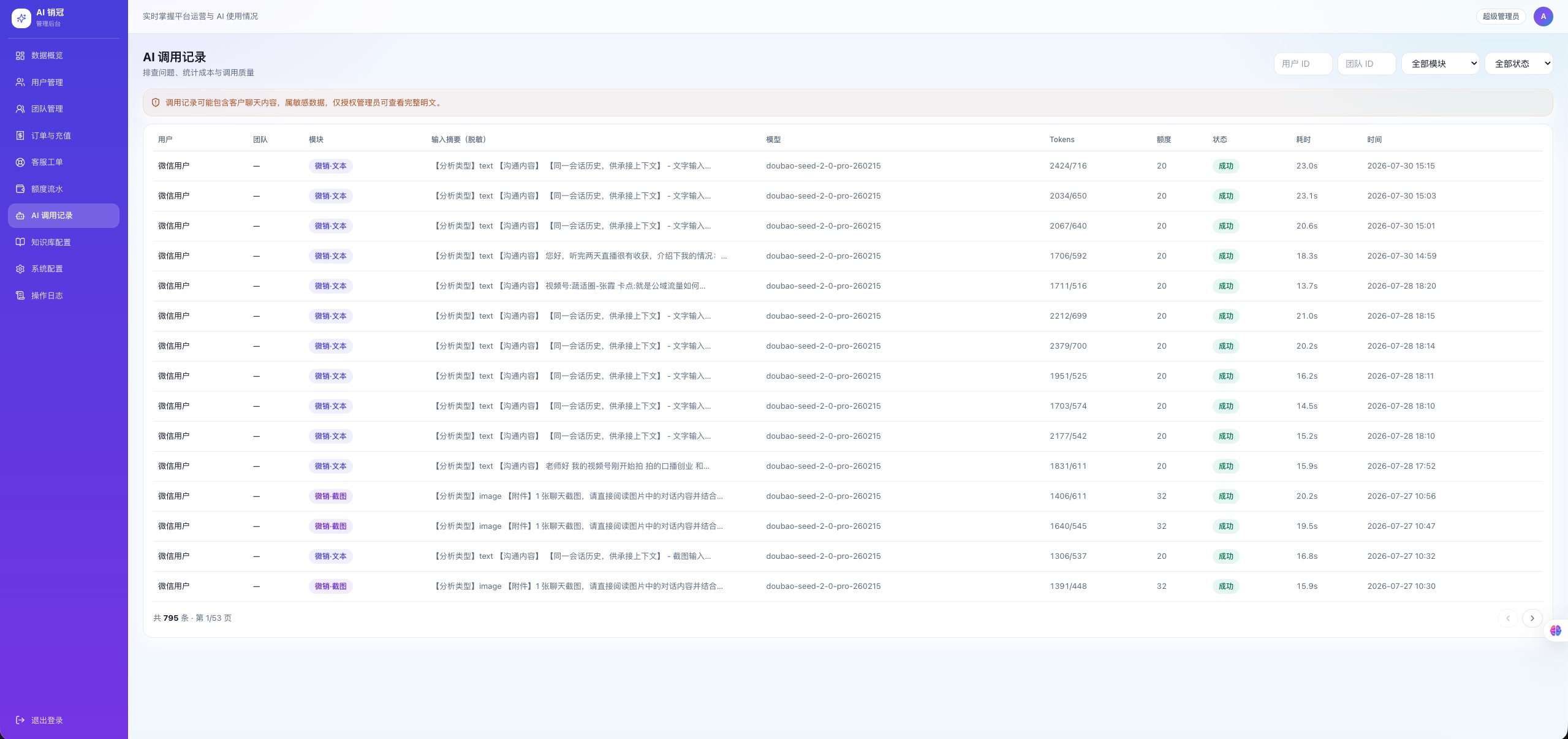Click the 知识库配置 book icon
This screenshot has height=739, width=1568.
20,242
